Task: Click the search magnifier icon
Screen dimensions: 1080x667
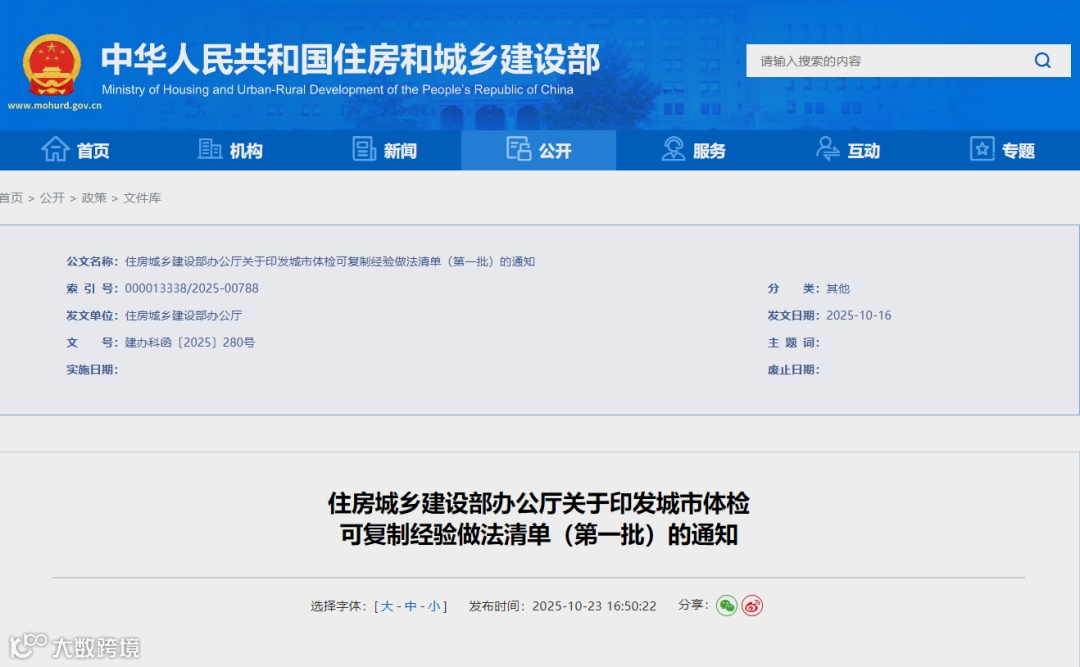Action: (1043, 60)
